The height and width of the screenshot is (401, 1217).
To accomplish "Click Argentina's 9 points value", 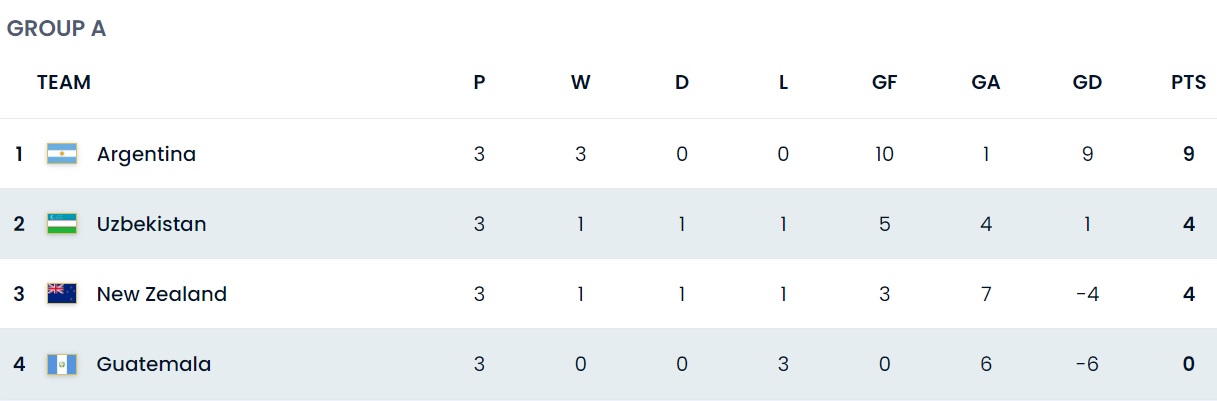I will 1189,154.
